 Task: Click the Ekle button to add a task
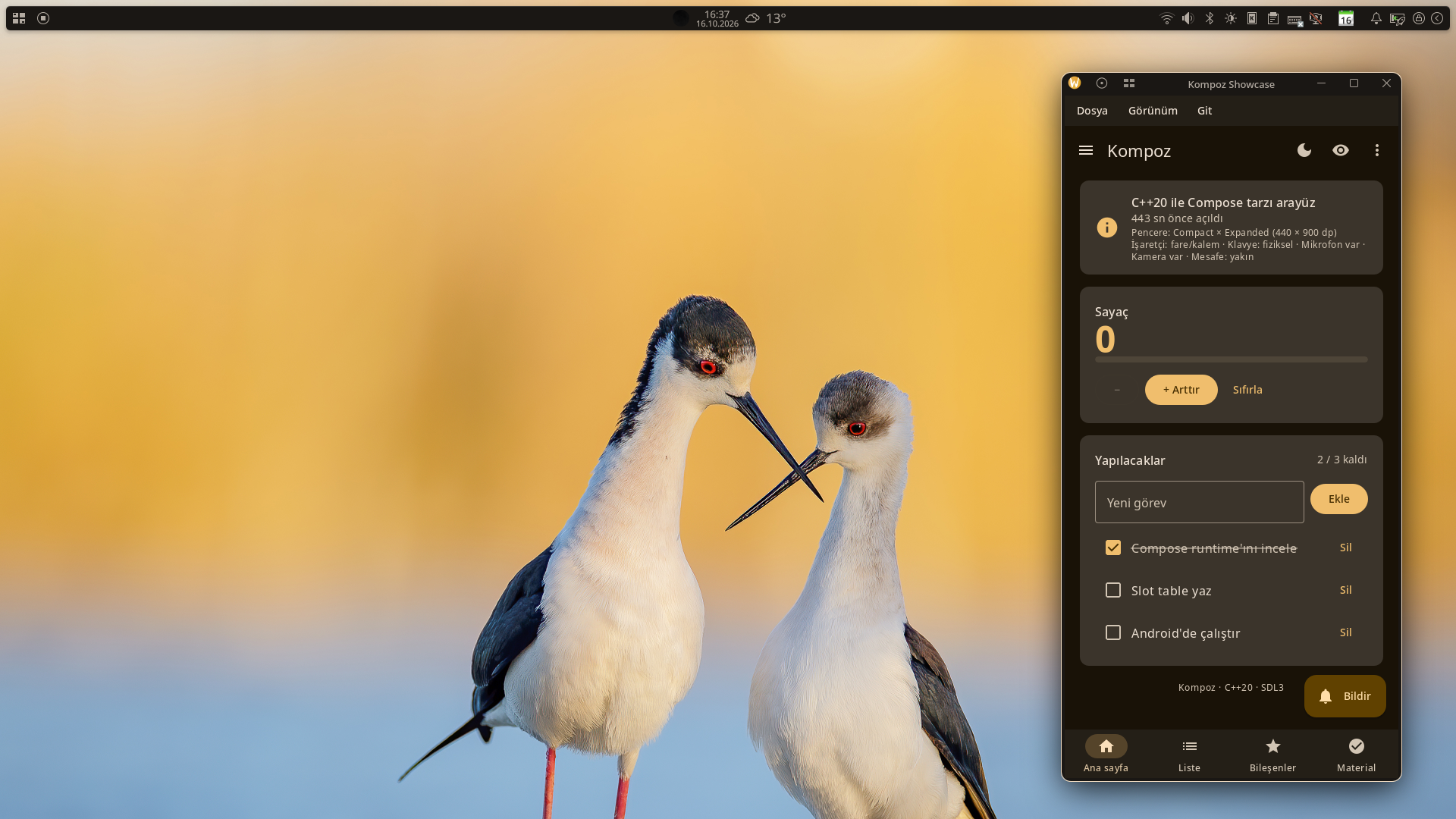coord(1339,499)
